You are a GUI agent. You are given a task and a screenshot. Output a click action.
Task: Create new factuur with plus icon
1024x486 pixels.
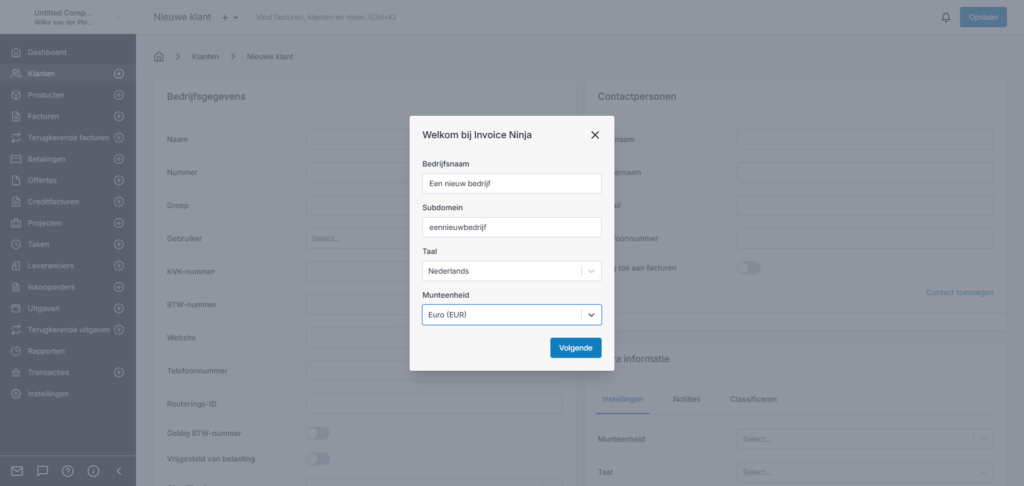pyautogui.click(x=119, y=116)
